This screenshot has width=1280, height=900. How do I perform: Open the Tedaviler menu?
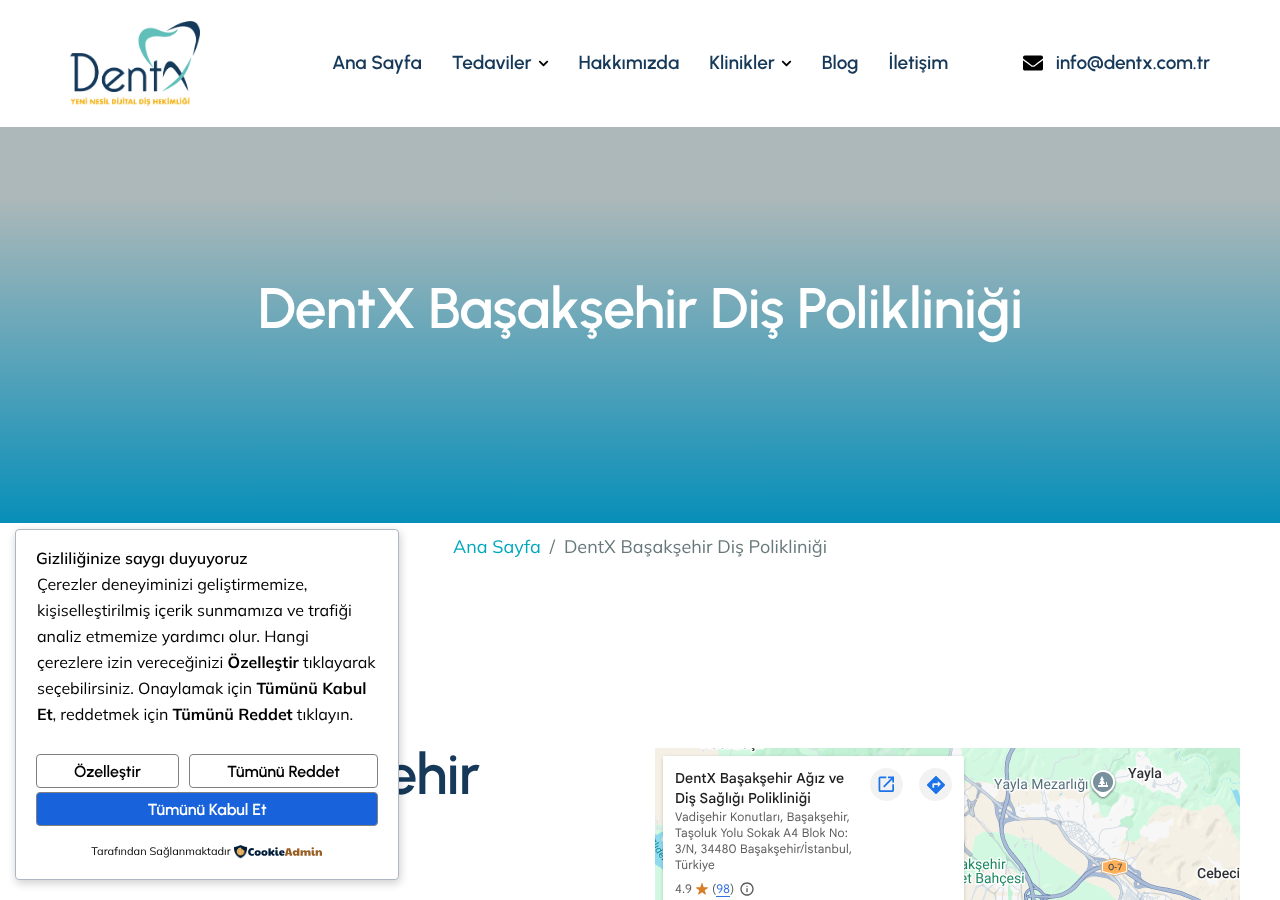coord(491,63)
